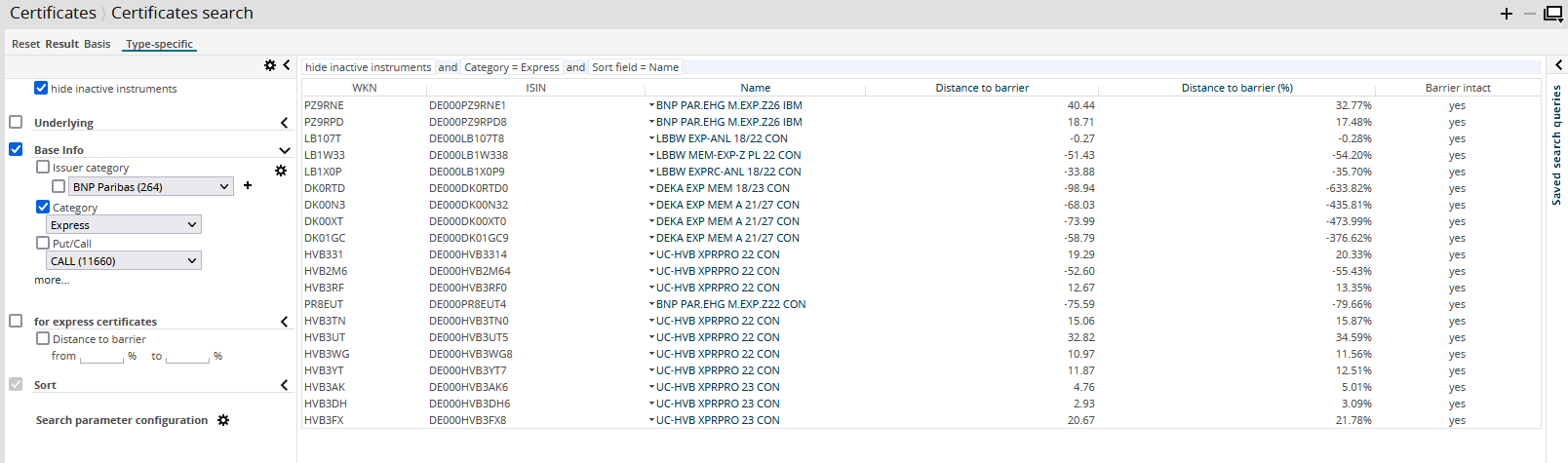
Task: Click Reset to clear the search
Action: pyautogui.click(x=26, y=44)
